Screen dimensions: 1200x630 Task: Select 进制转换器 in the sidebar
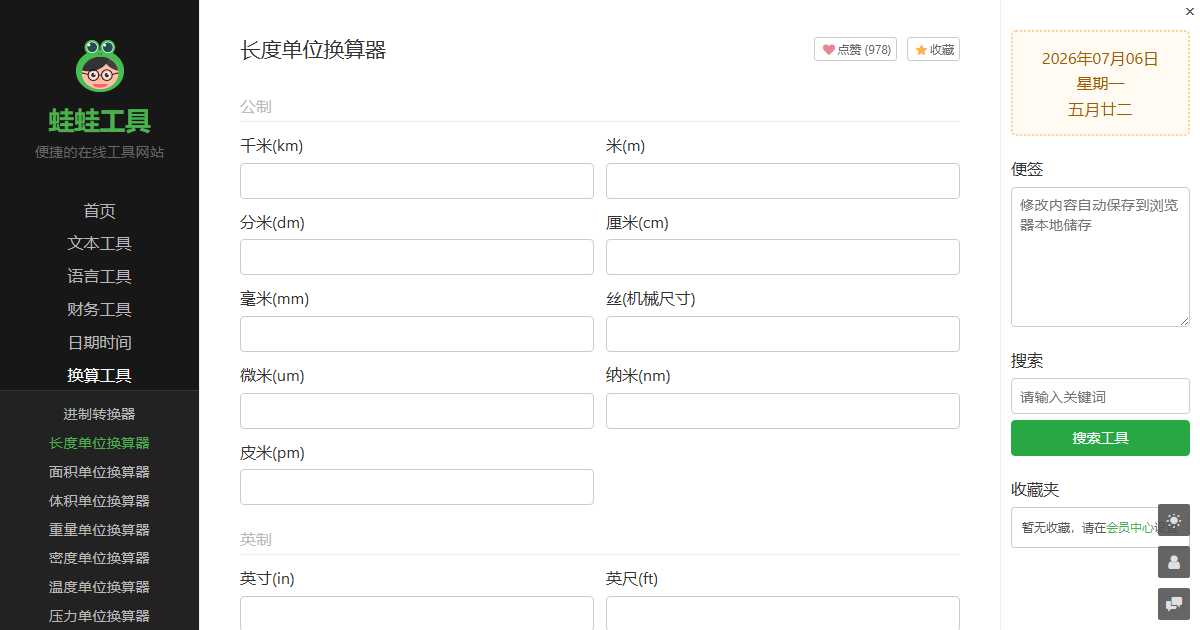point(99,414)
